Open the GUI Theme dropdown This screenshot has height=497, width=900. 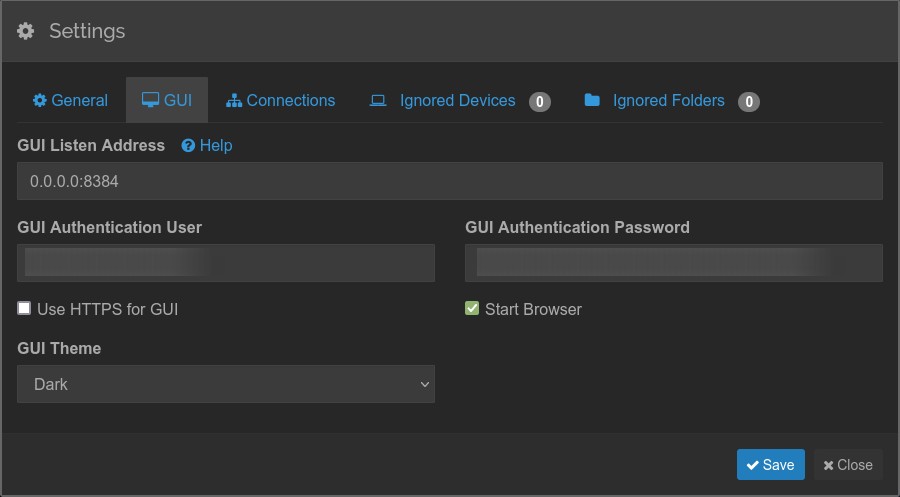[x=225, y=384]
